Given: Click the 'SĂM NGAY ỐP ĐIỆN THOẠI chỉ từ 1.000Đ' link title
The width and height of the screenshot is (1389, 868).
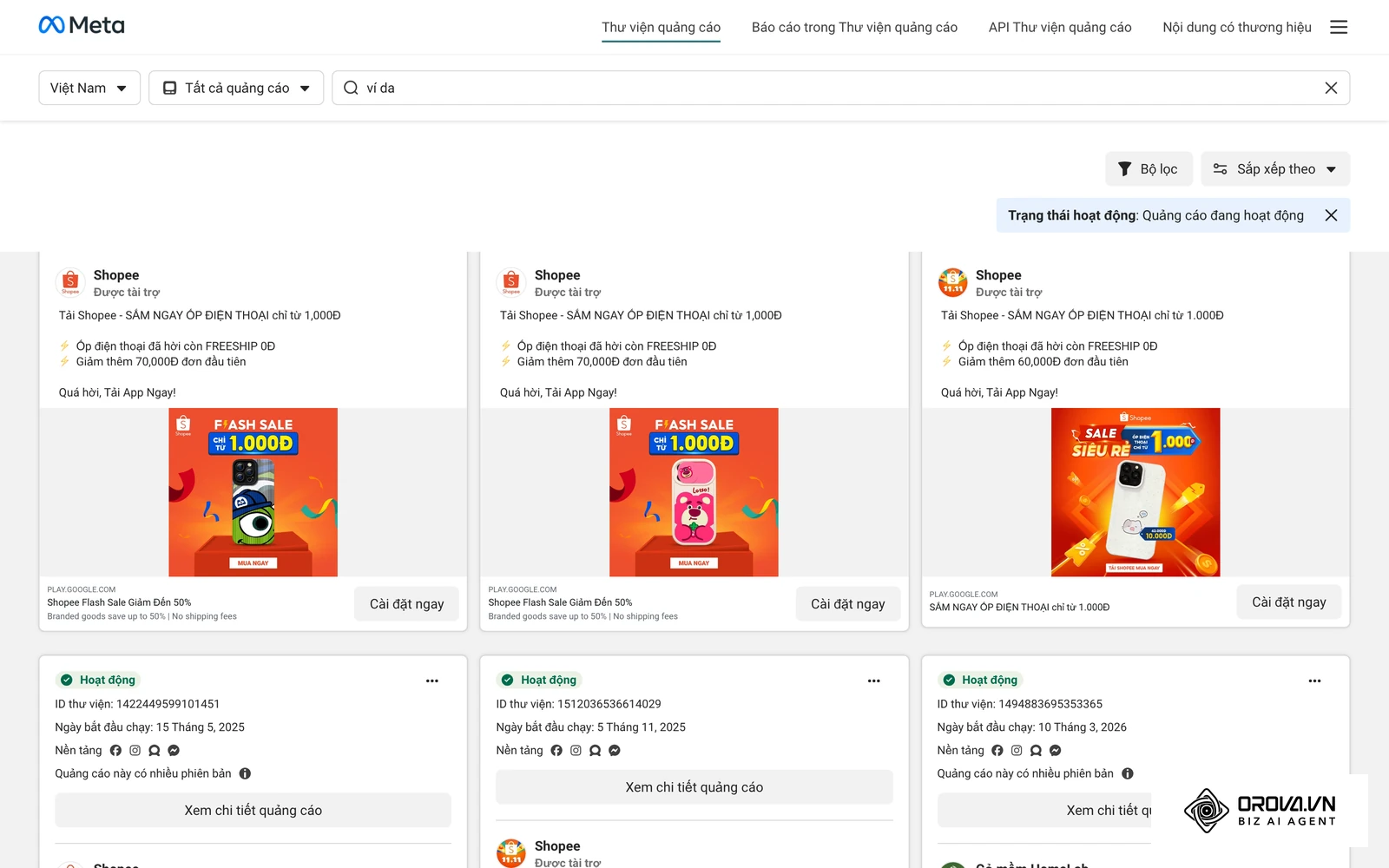Looking at the screenshot, I should (1019, 608).
